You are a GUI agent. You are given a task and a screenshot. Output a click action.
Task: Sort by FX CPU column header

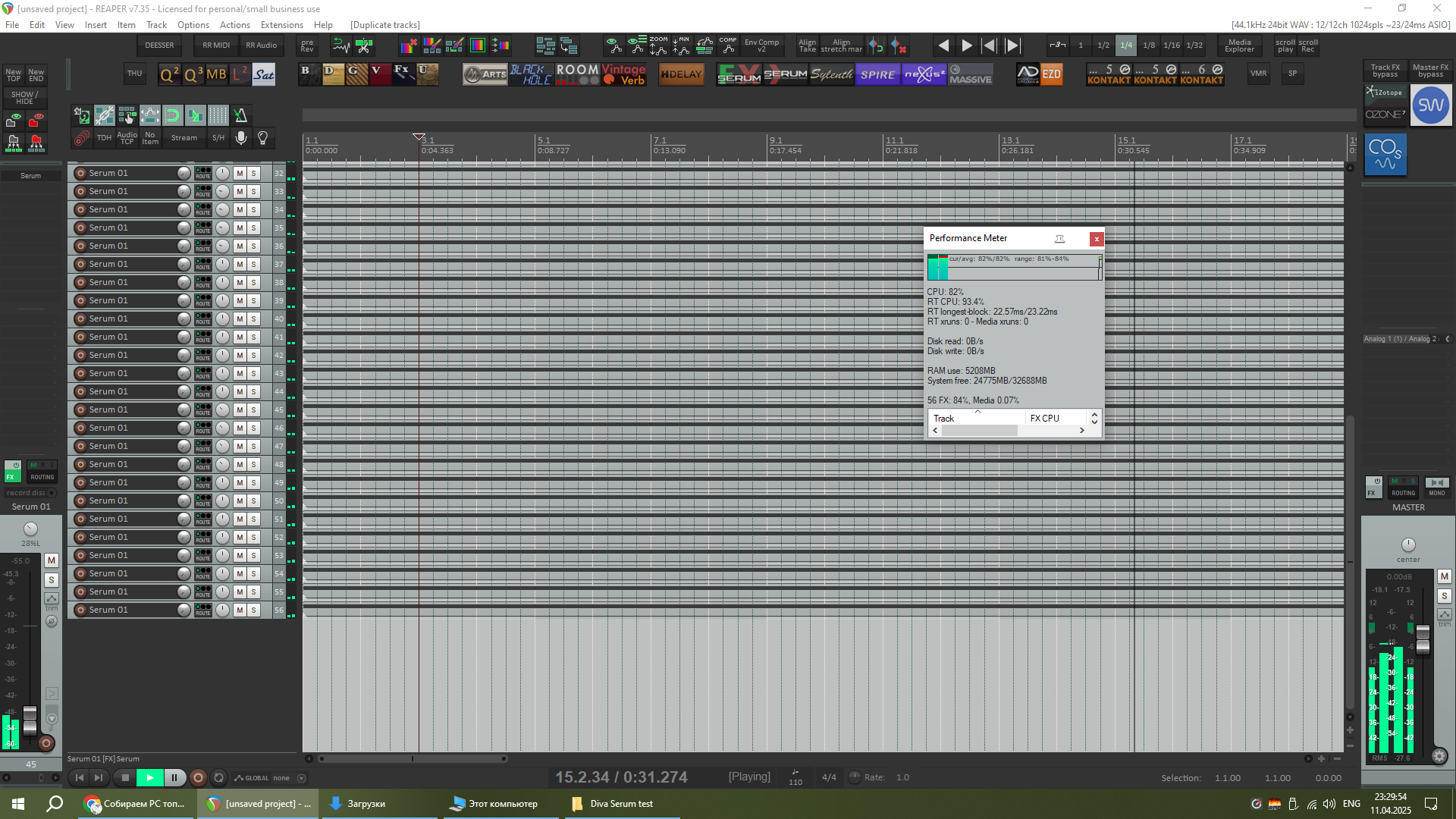1044,418
